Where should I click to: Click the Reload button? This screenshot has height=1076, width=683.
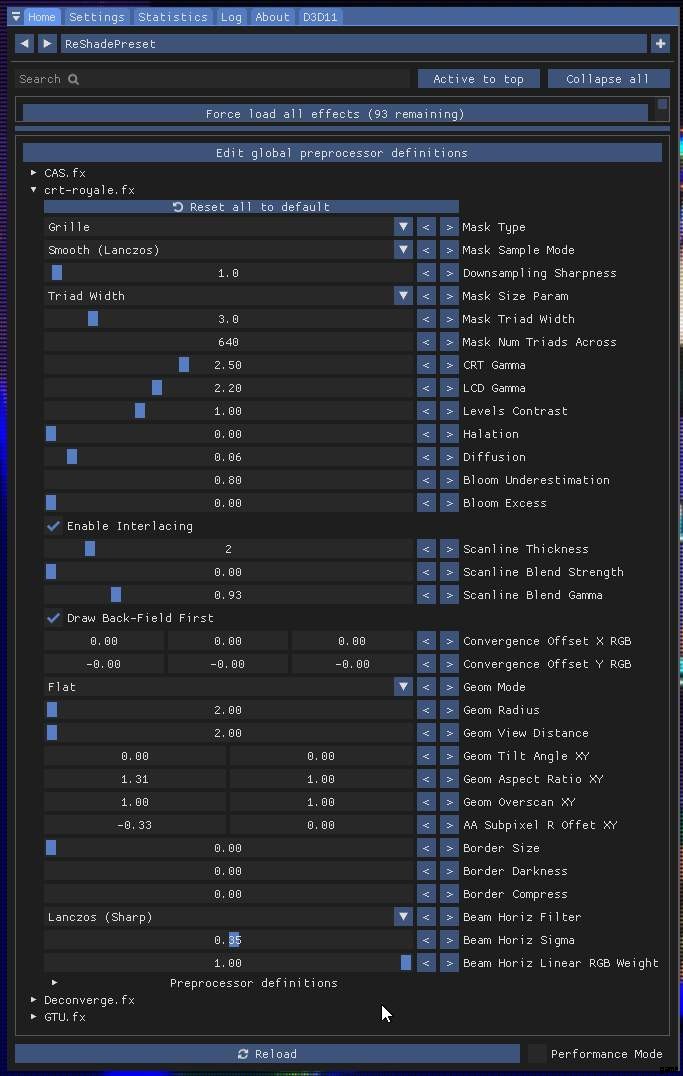coord(267,1053)
